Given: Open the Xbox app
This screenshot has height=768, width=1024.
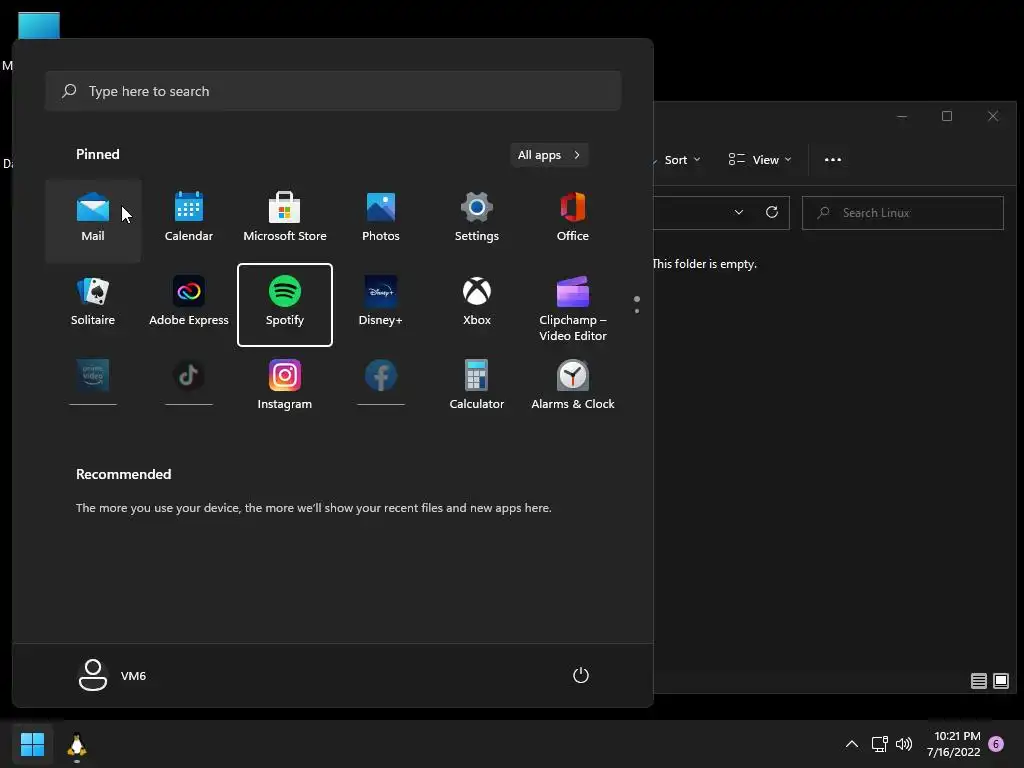Looking at the screenshot, I should (477, 305).
